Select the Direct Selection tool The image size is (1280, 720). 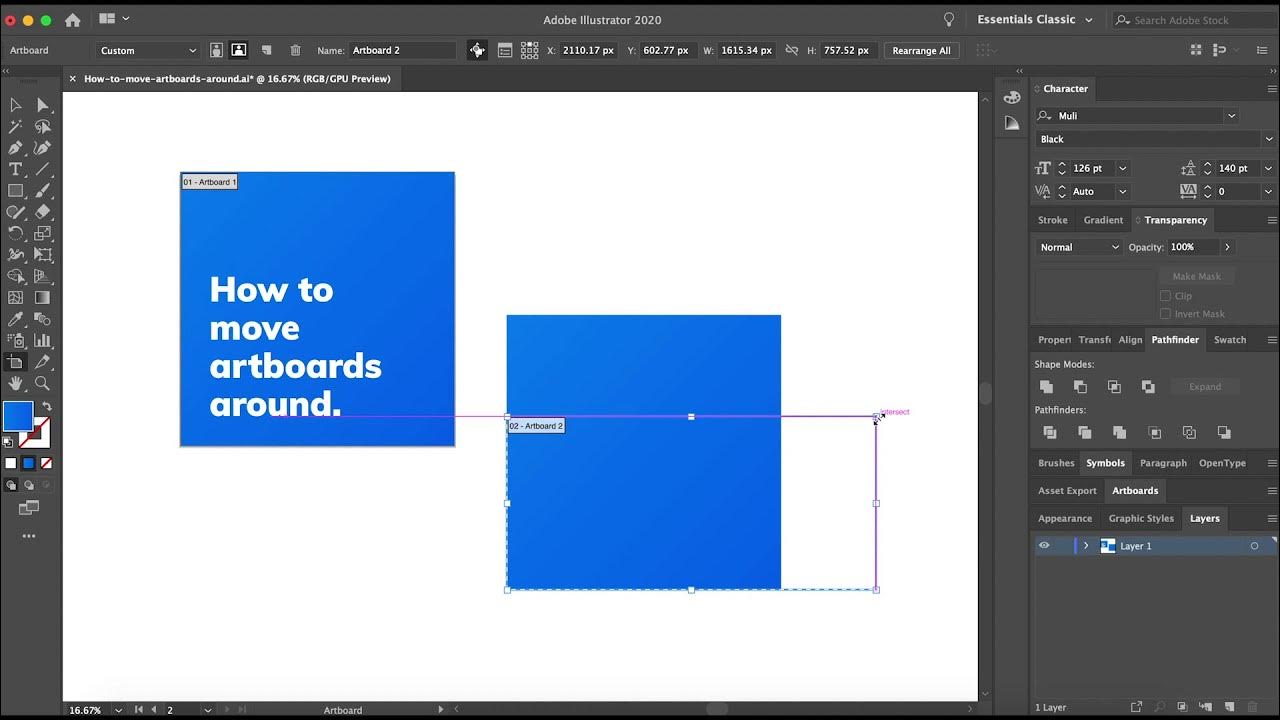point(42,105)
